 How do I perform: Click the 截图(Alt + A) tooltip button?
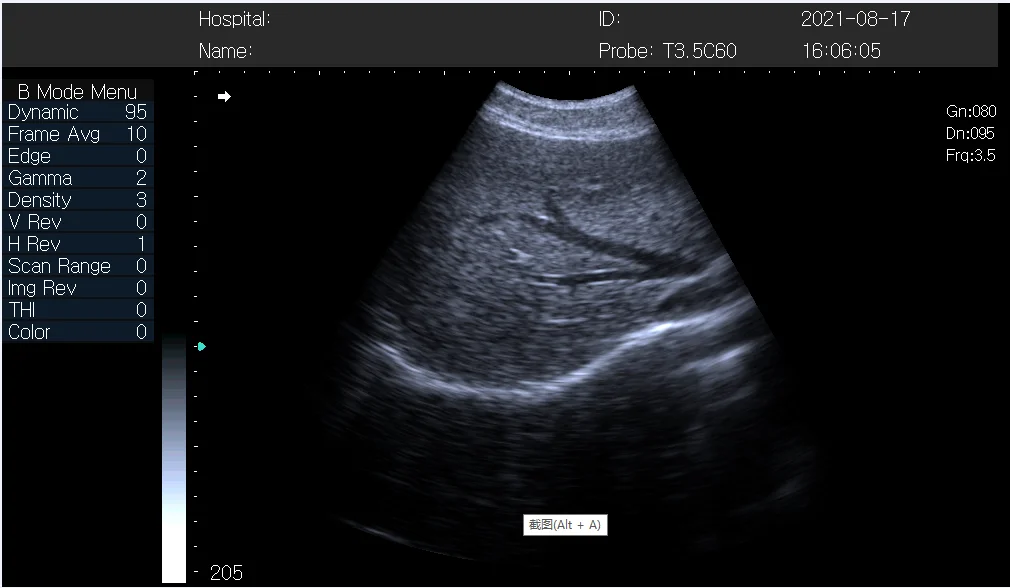click(x=565, y=524)
